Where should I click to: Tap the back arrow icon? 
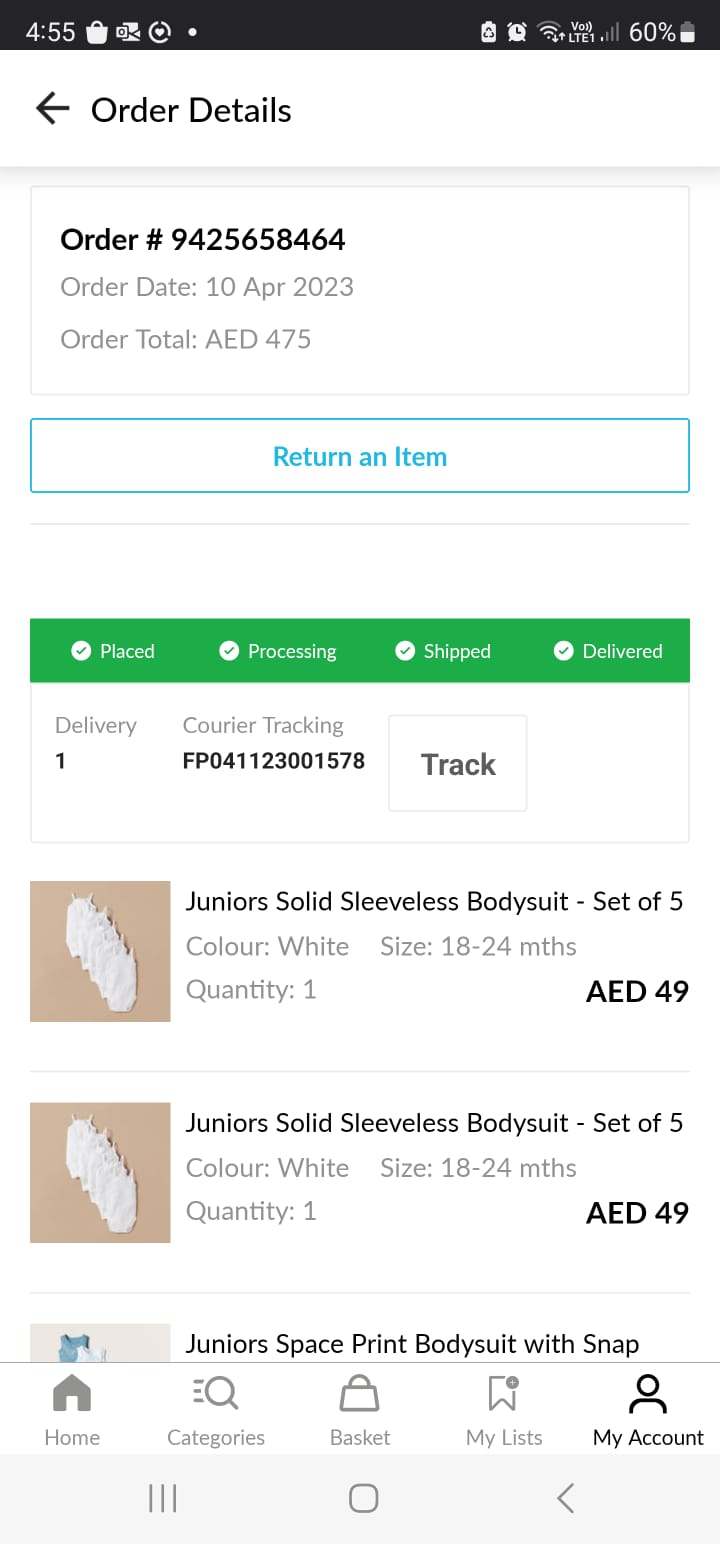[x=52, y=109]
